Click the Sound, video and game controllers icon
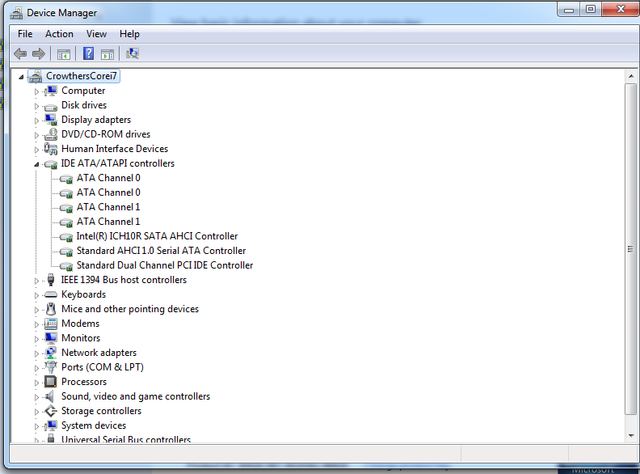 [x=50, y=396]
